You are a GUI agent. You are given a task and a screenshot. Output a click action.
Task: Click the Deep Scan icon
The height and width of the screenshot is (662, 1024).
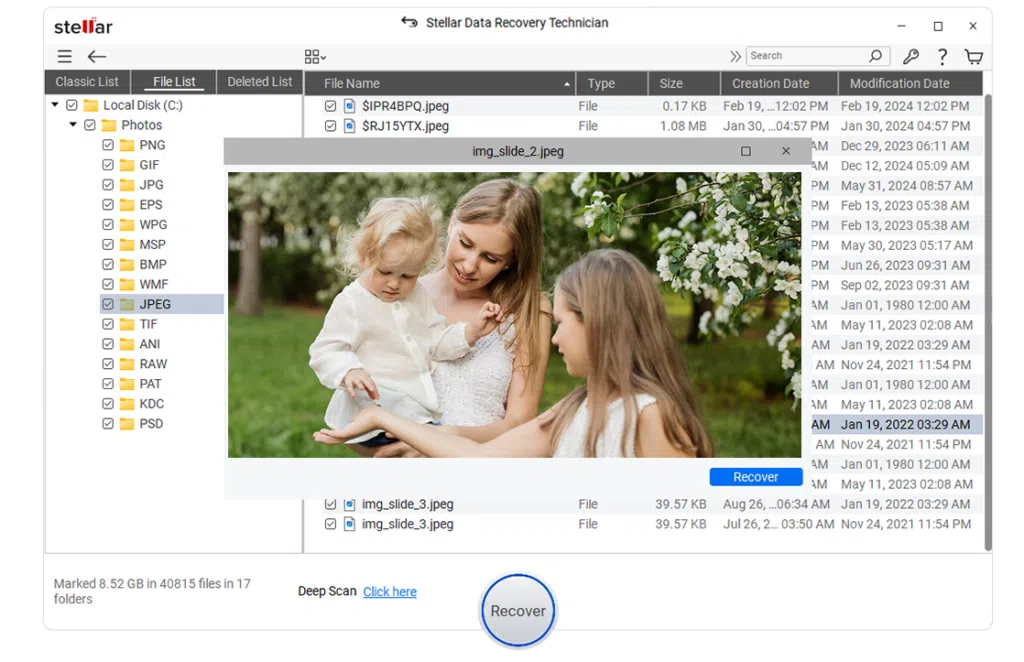coord(326,591)
